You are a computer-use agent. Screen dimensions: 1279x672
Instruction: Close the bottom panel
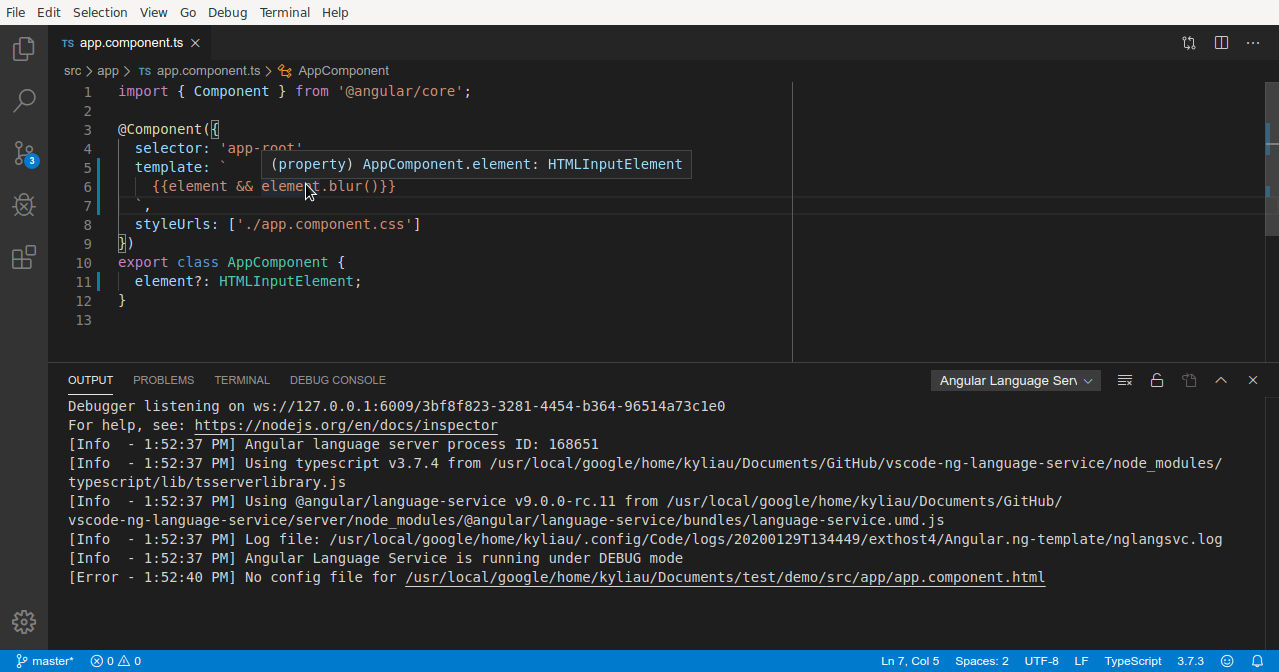(1253, 380)
